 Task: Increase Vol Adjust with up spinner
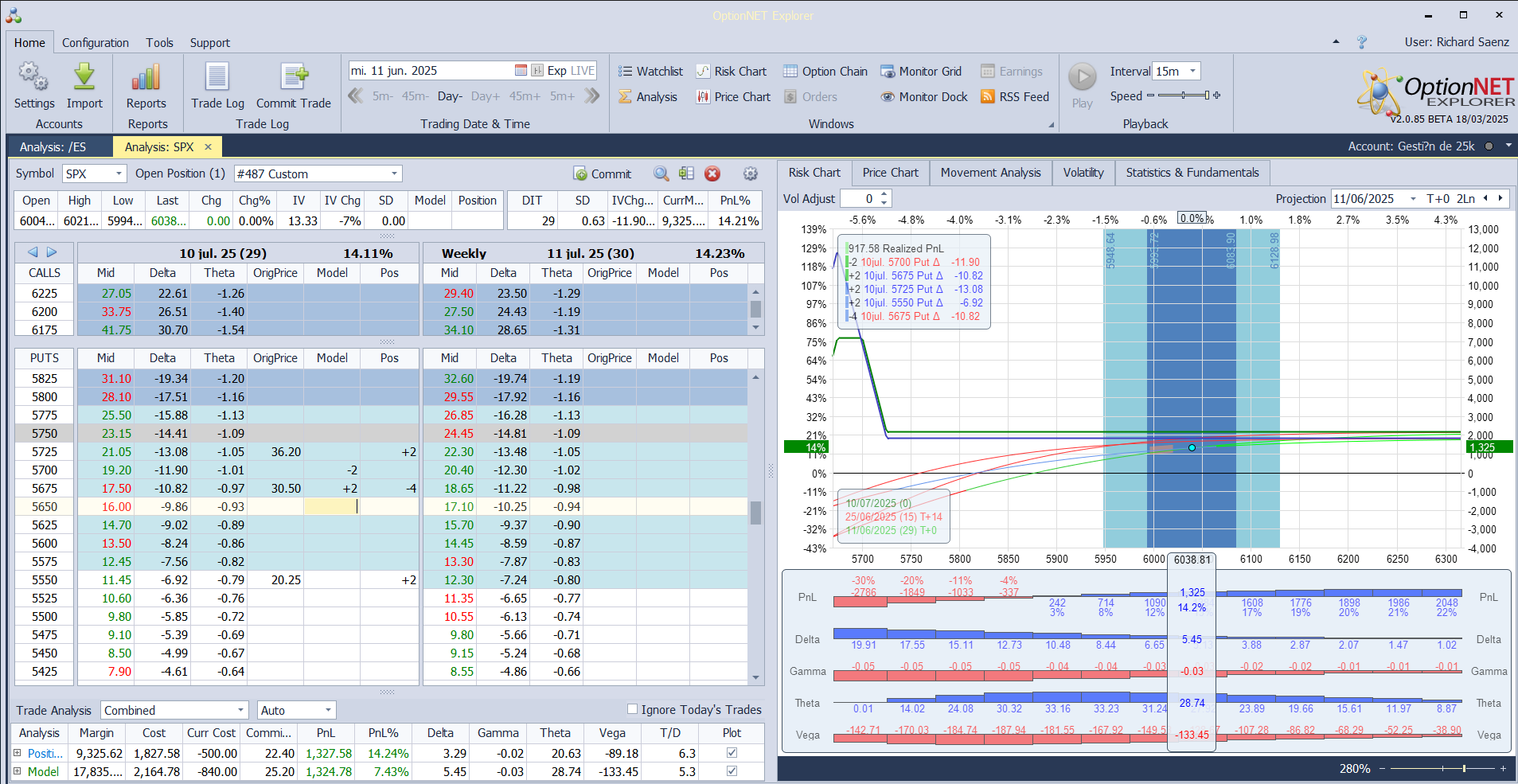[884, 194]
